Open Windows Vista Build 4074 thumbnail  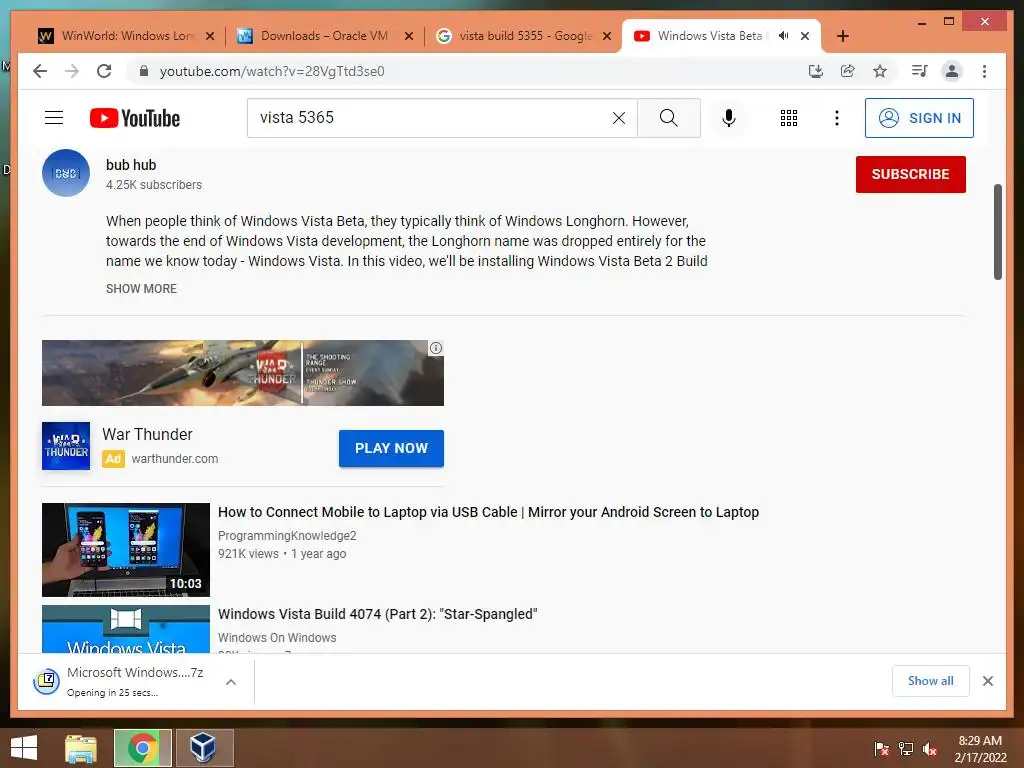pos(126,629)
